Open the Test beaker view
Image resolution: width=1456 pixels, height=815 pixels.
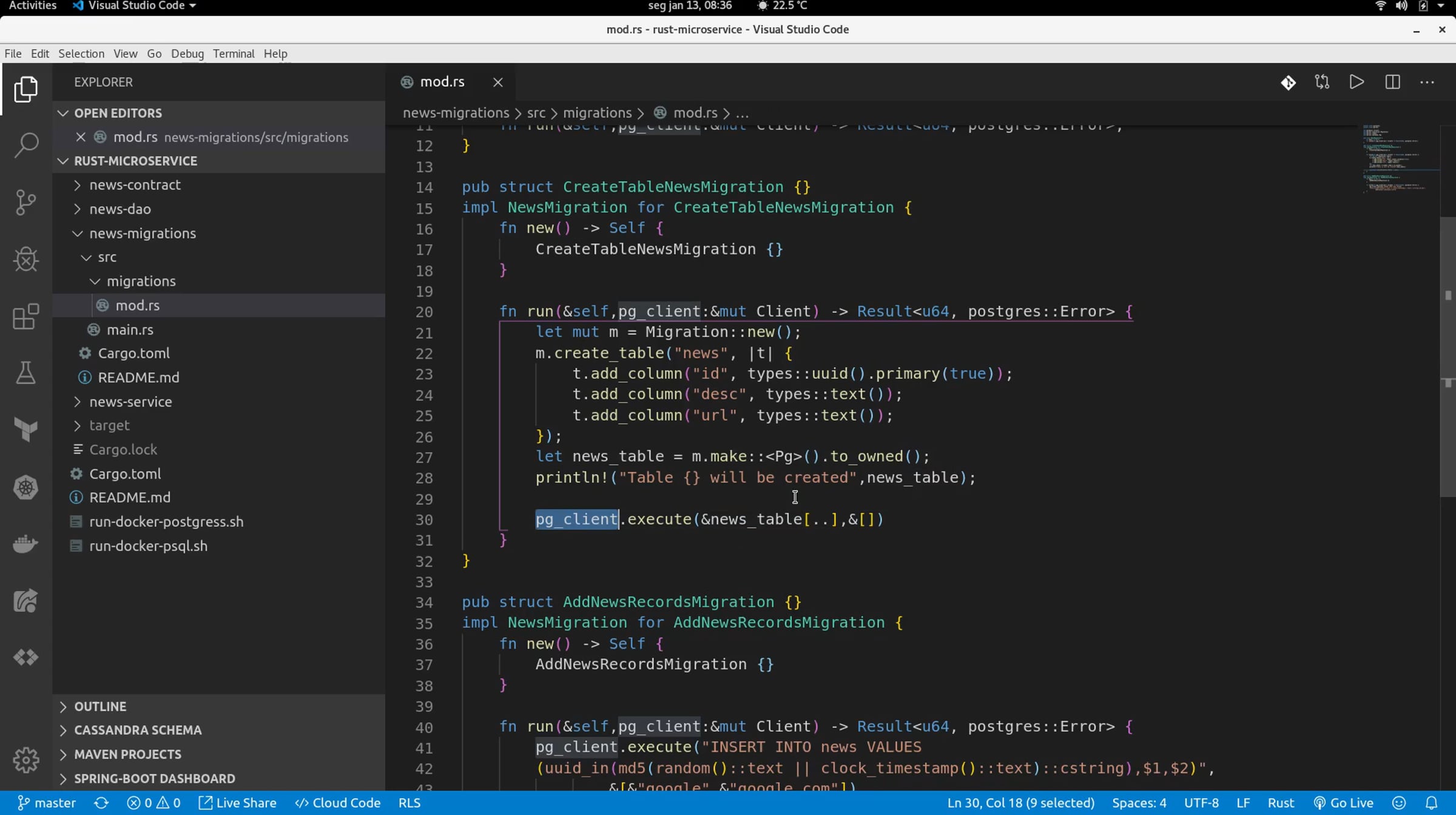click(25, 373)
